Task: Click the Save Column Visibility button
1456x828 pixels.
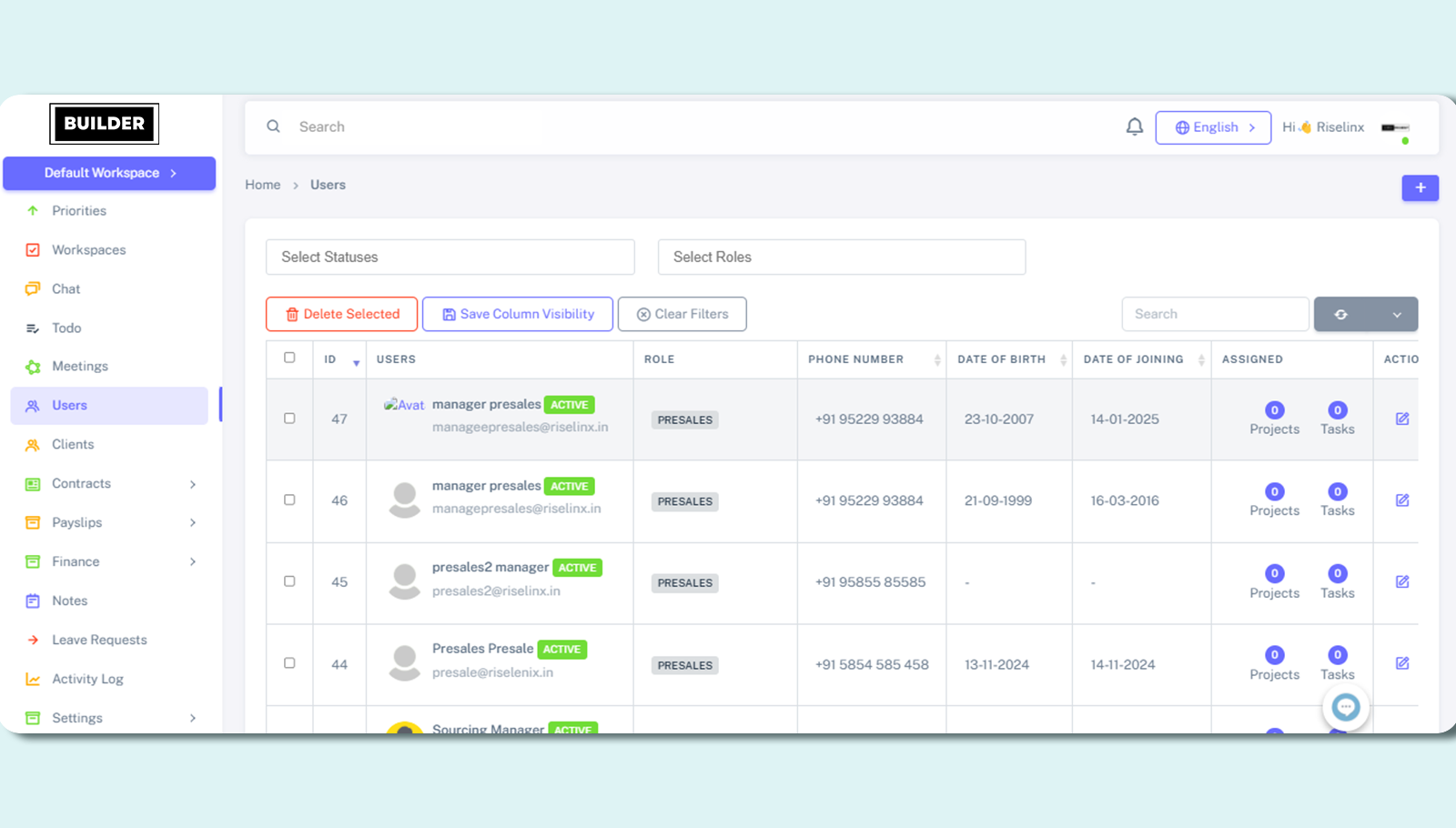Action: click(517, 314)
